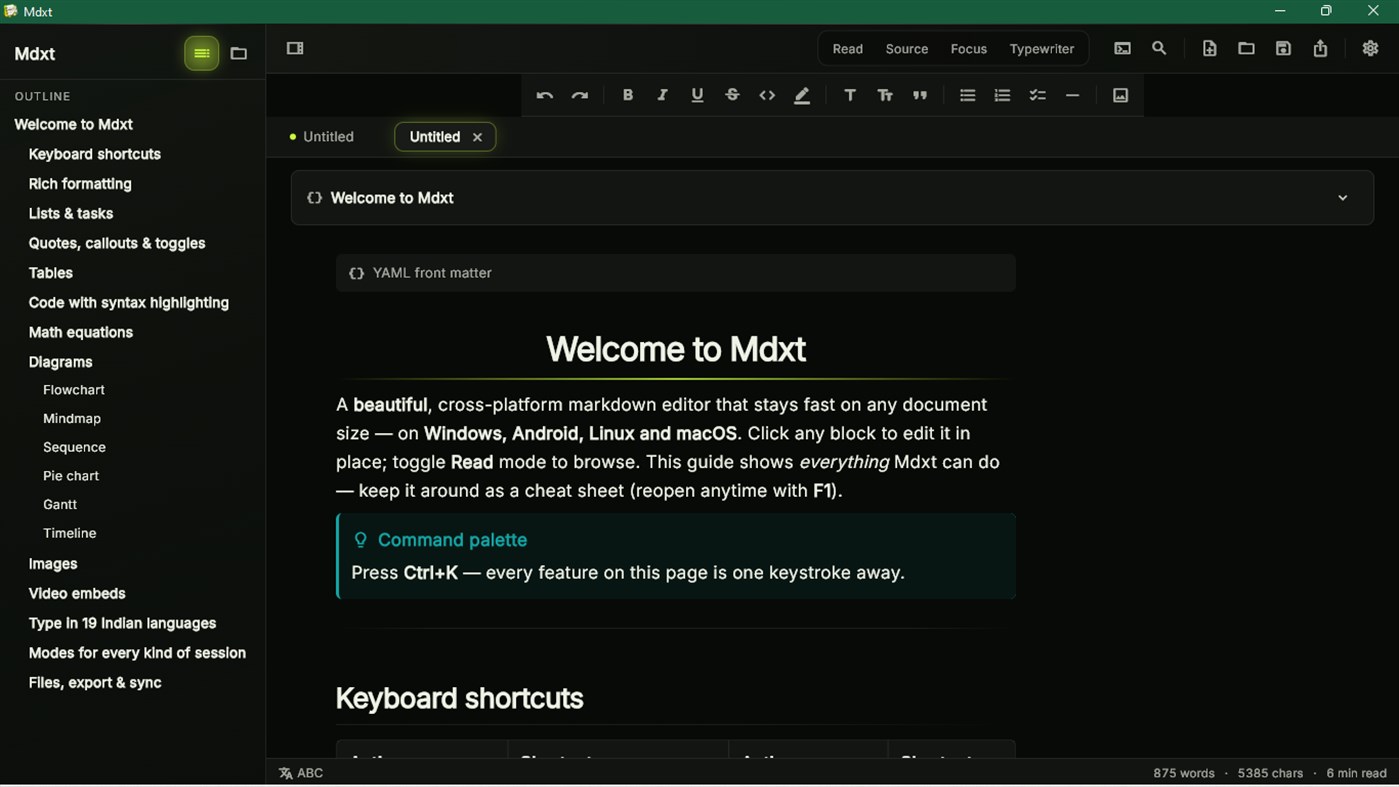
Task: Go to Sequence in outline
Action: pos(75,448)
